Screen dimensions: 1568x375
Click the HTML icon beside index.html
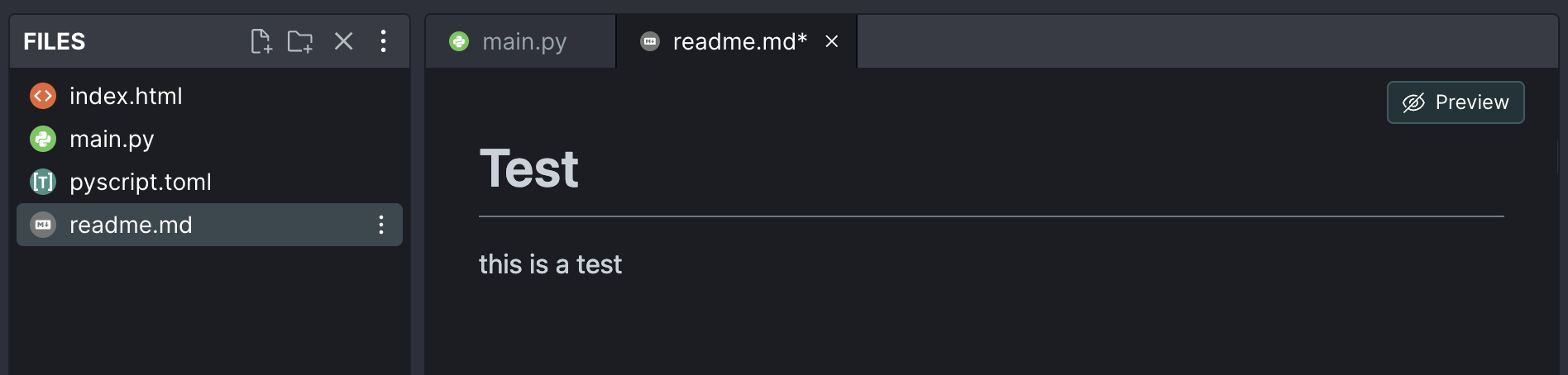pos(43,97)
